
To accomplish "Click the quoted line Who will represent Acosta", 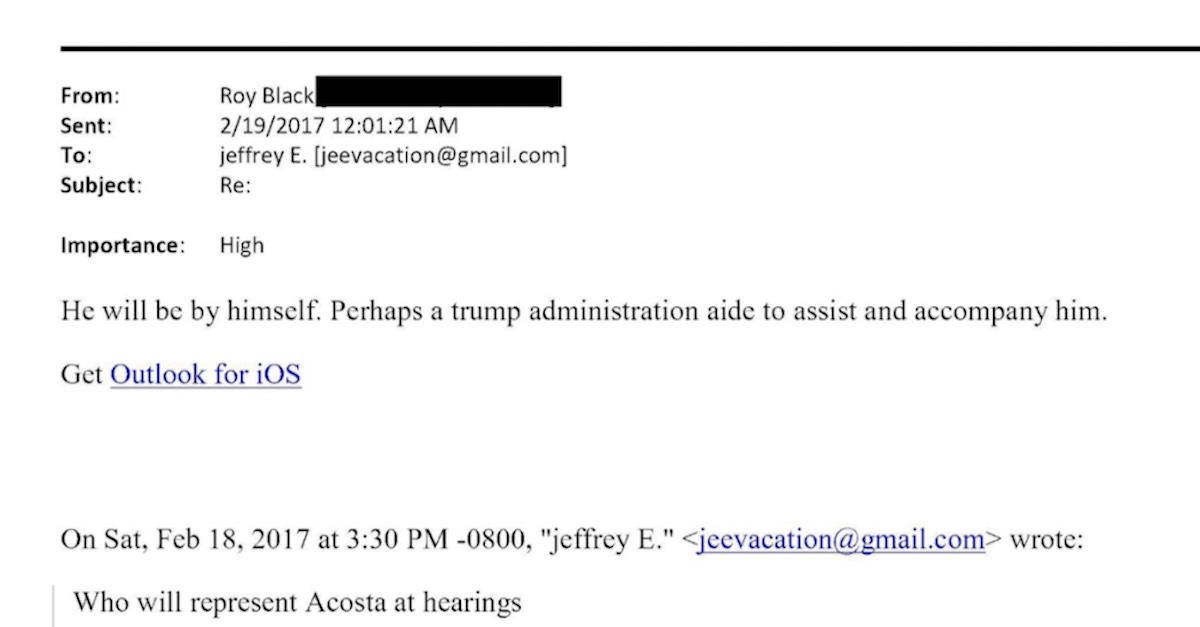I will point(297,603).
